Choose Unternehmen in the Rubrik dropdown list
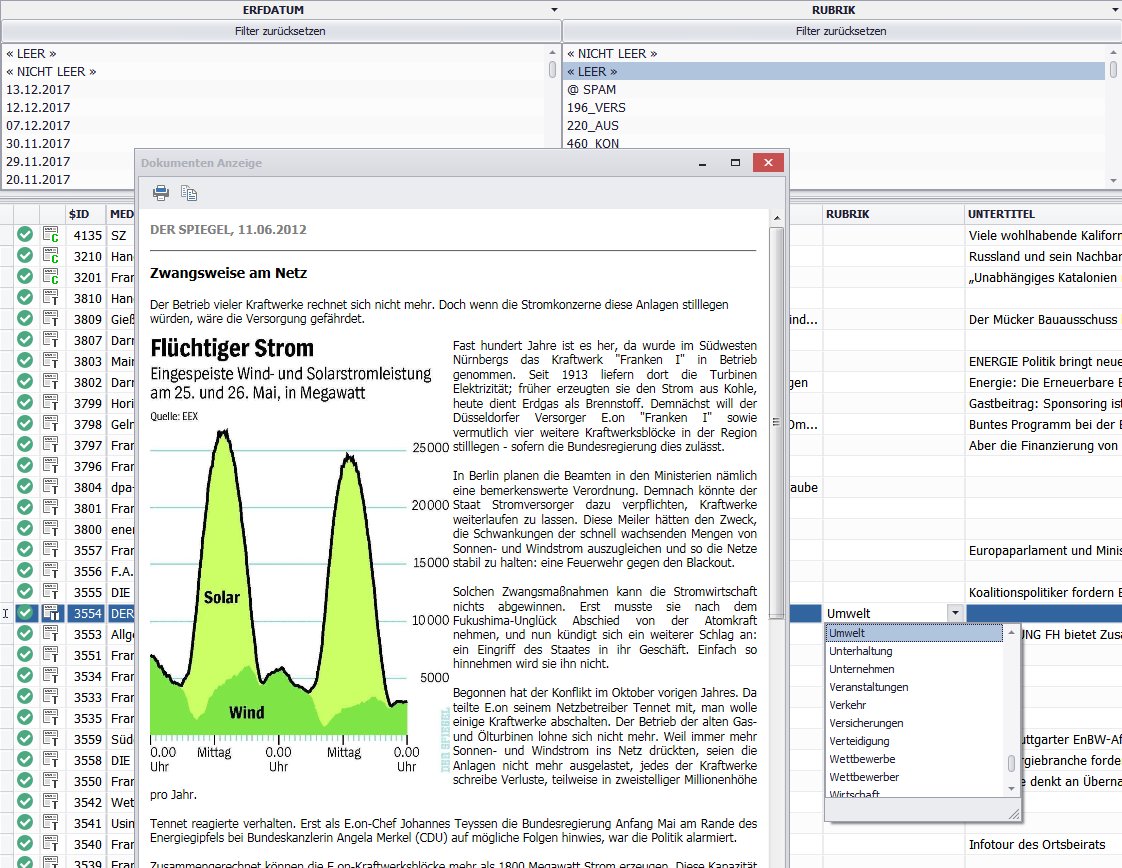 tap(914, 669)
